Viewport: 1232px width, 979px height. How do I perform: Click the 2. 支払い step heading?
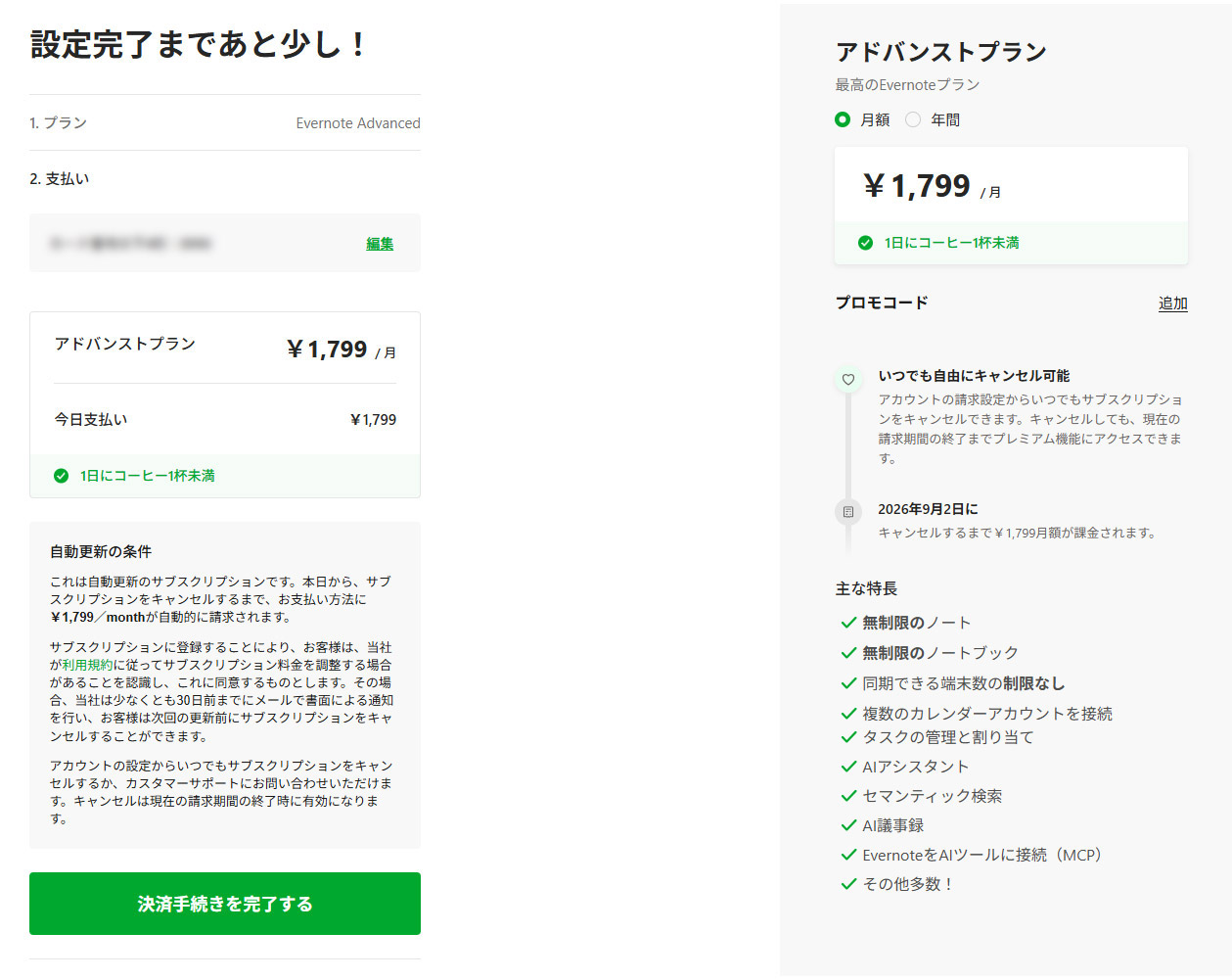click(x=60, y=179)
